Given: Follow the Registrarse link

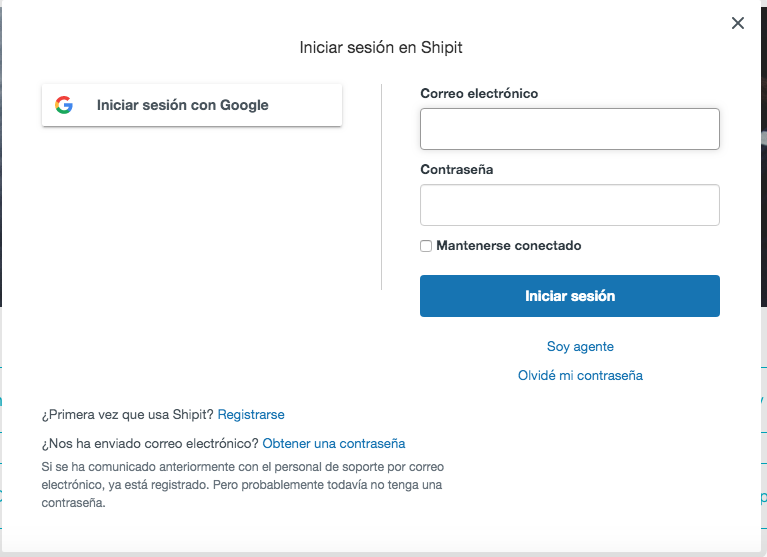Looking at the screenshot, I should point(251,415).
